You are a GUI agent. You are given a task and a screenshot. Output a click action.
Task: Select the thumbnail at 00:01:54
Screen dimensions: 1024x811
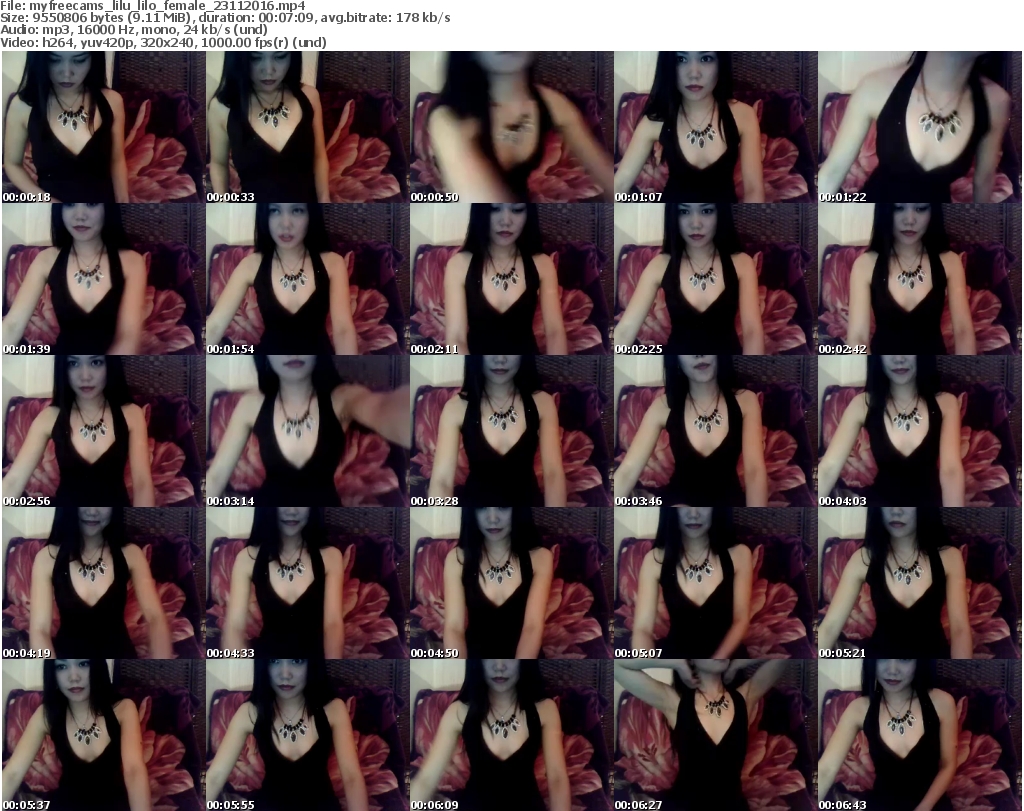[x=308, y=279]
